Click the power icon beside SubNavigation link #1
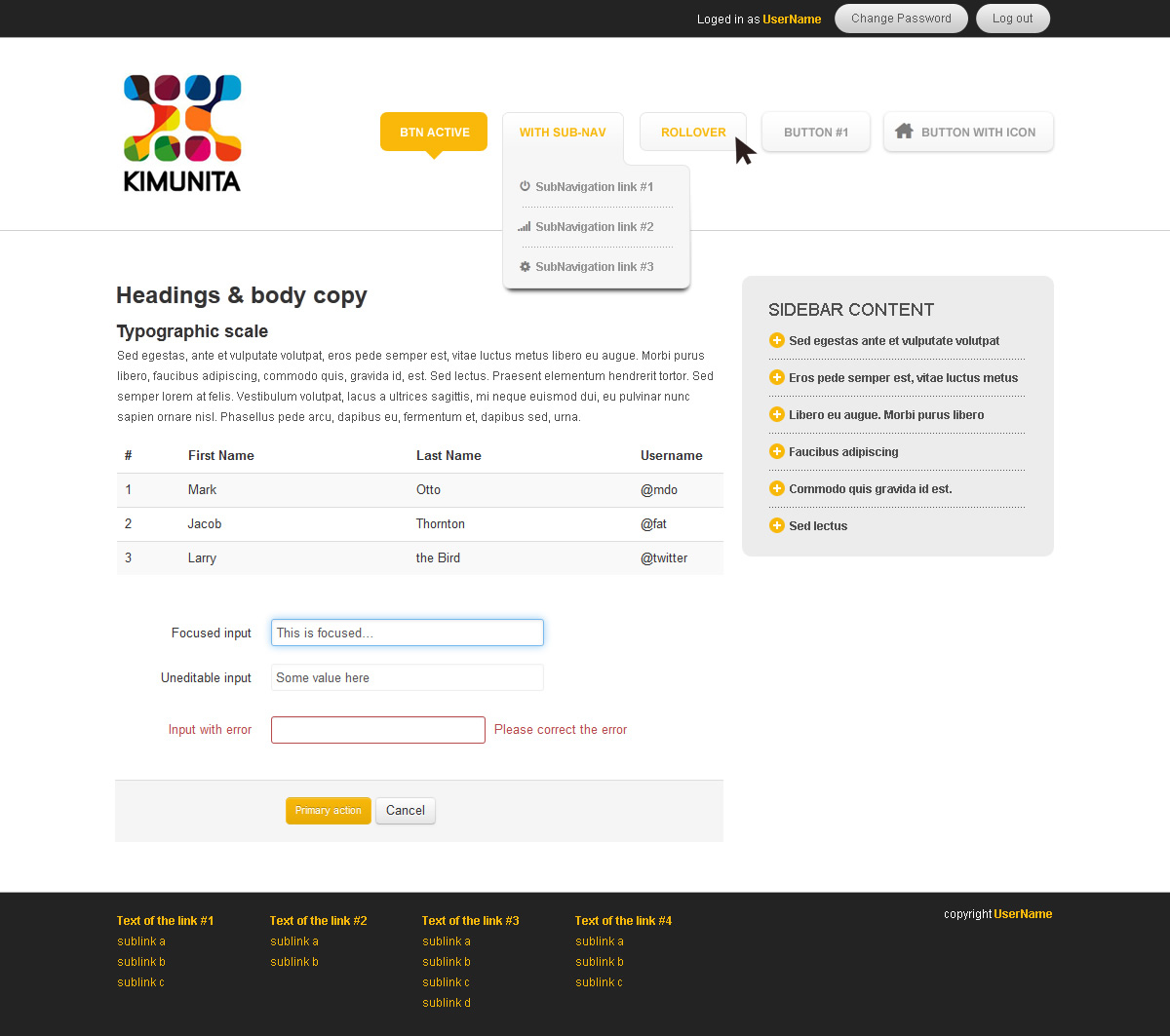This screenshot has width=1170, height=1036. [525, 186]
